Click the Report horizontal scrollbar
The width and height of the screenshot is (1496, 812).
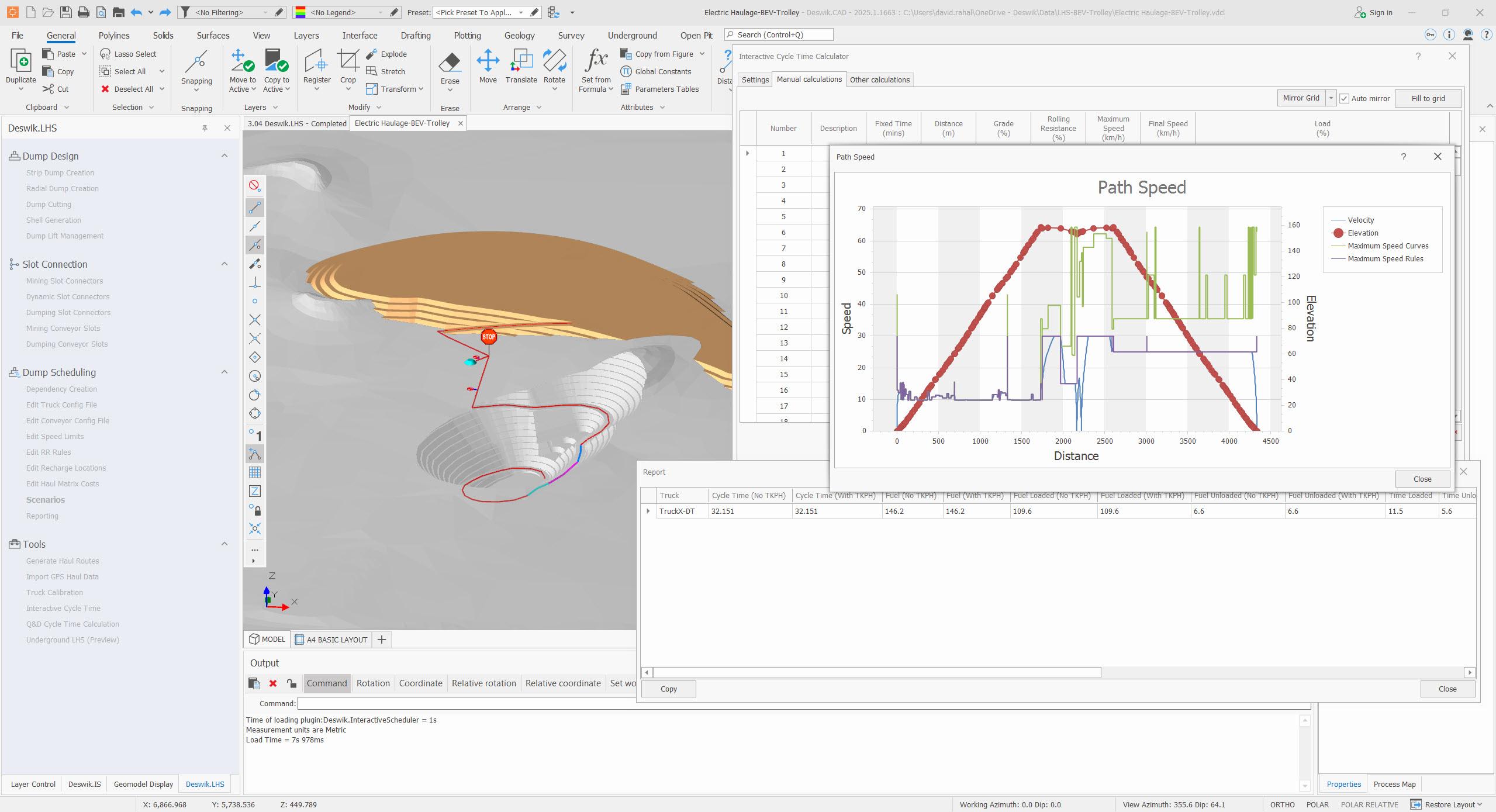coord(877,672)
